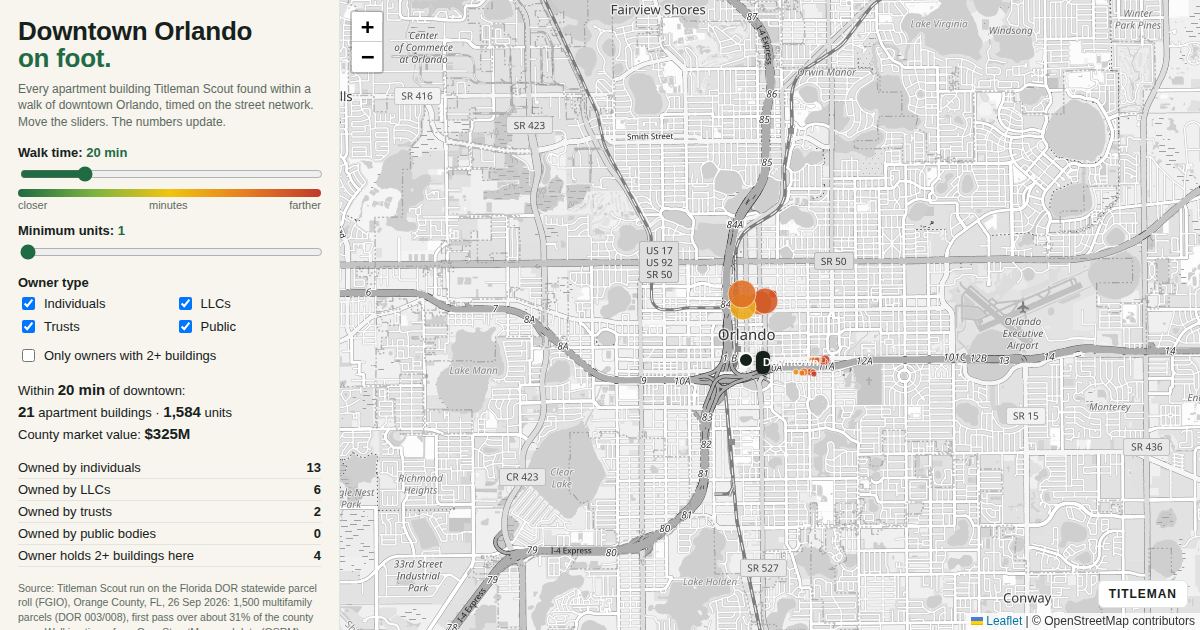This screenshot has width=1200, height=630.
Task: Click the "1,584 units" statistic
Action: [197, 413]
